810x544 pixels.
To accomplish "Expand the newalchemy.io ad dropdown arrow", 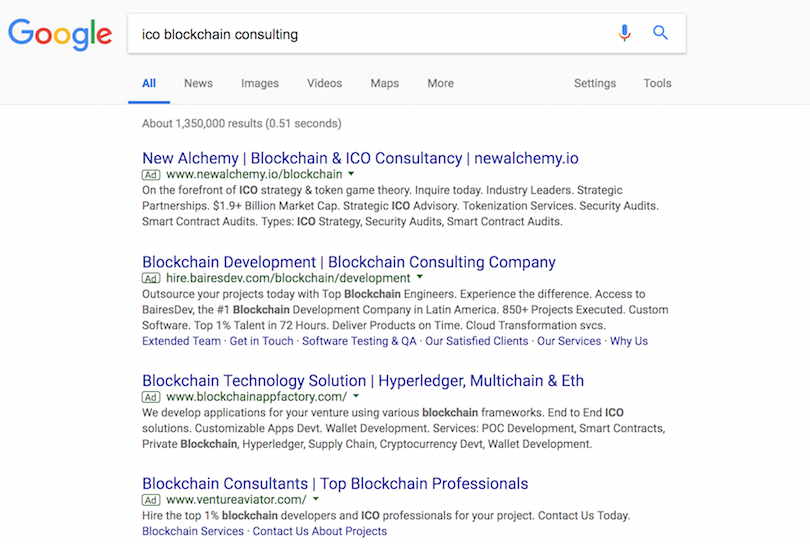I will tap(351, 174).
